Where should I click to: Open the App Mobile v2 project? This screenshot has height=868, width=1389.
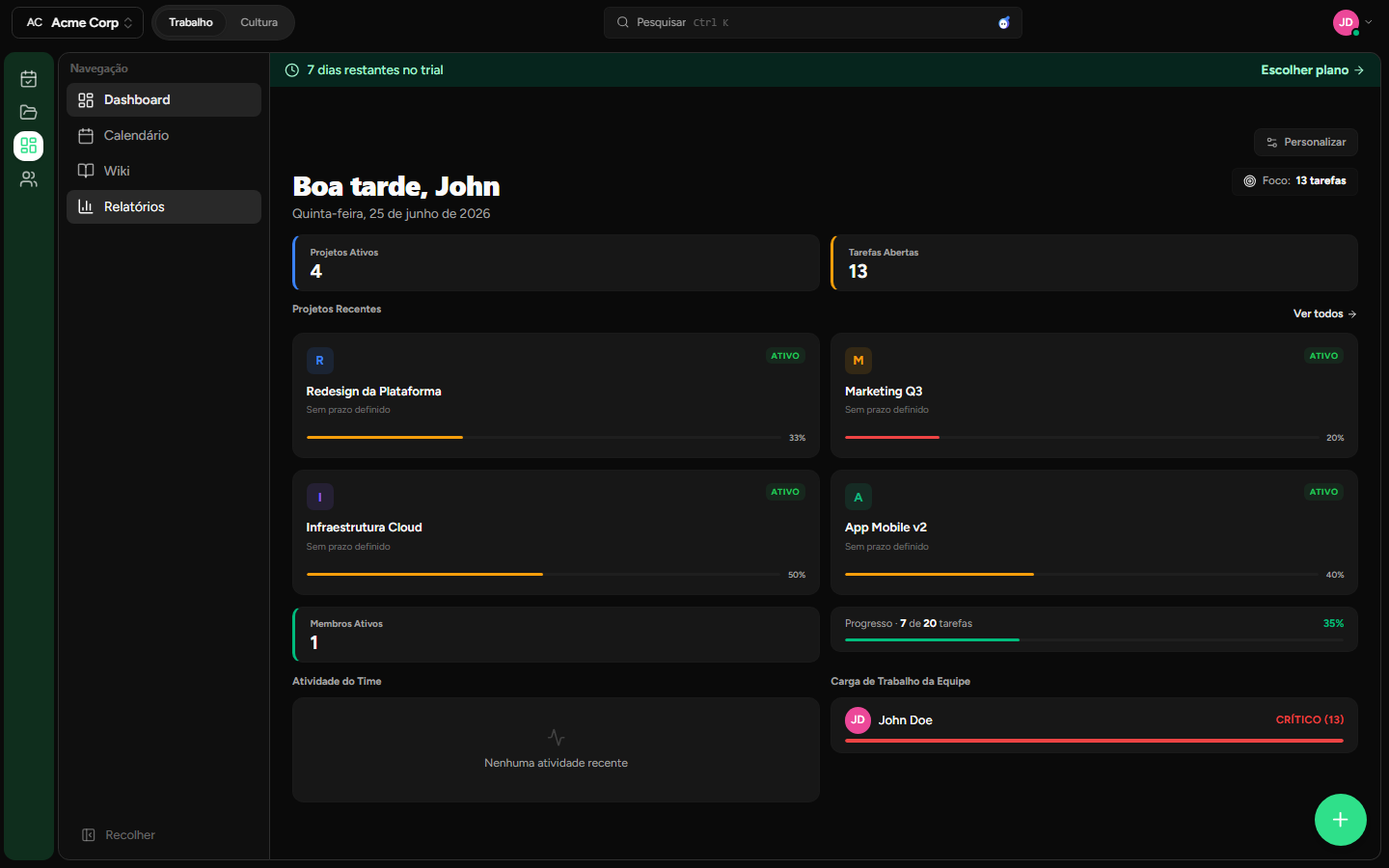point(1094,532)
